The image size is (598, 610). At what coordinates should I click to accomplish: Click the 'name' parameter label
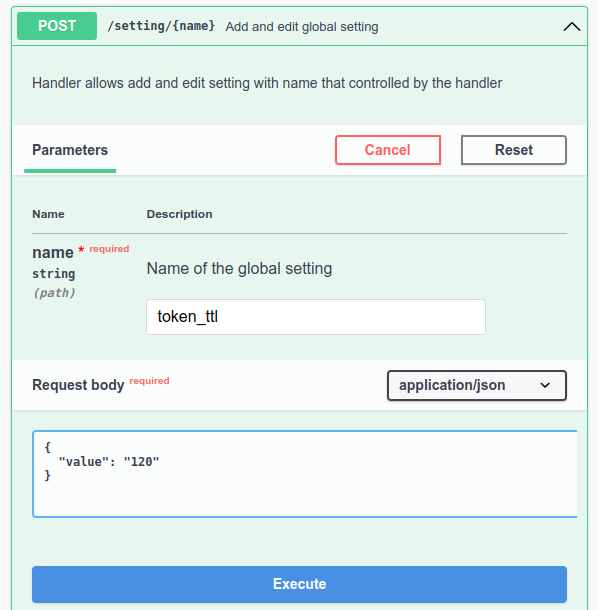point(53,252)
